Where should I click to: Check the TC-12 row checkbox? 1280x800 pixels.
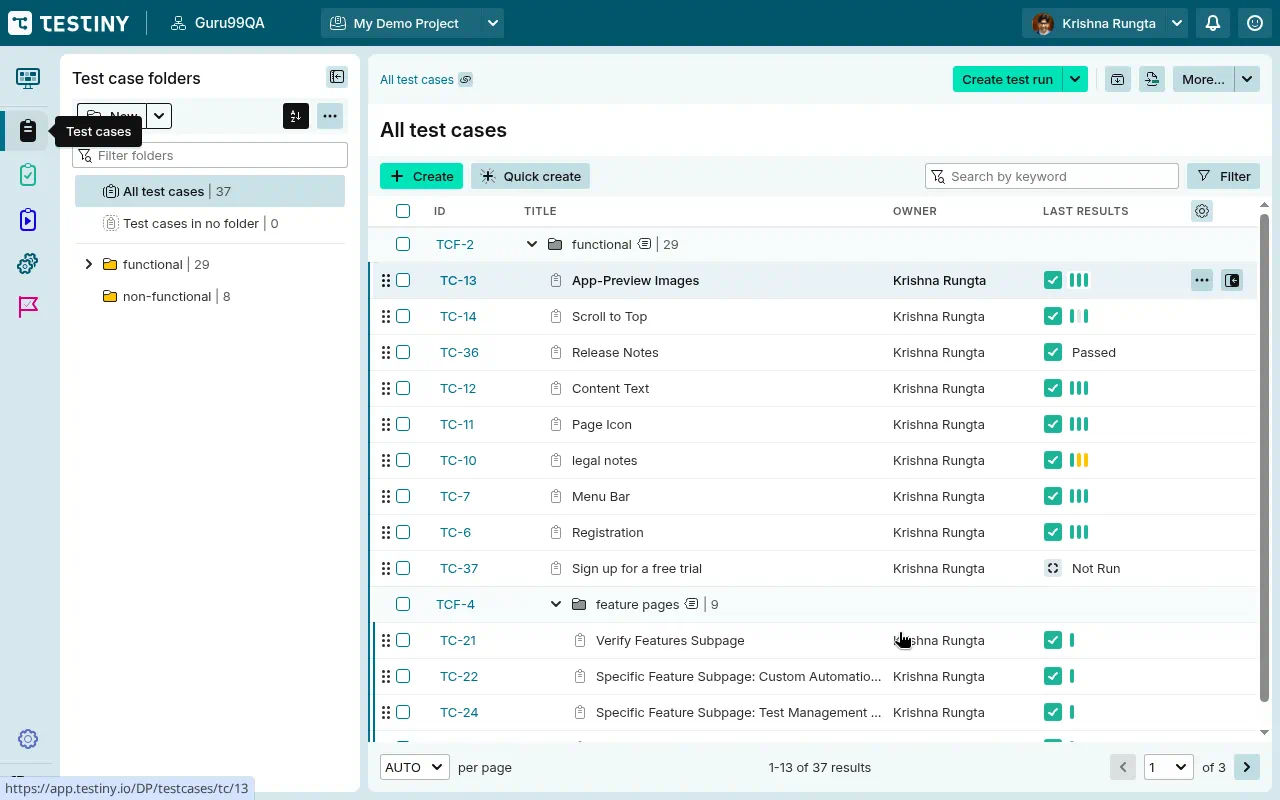[403, 388]
